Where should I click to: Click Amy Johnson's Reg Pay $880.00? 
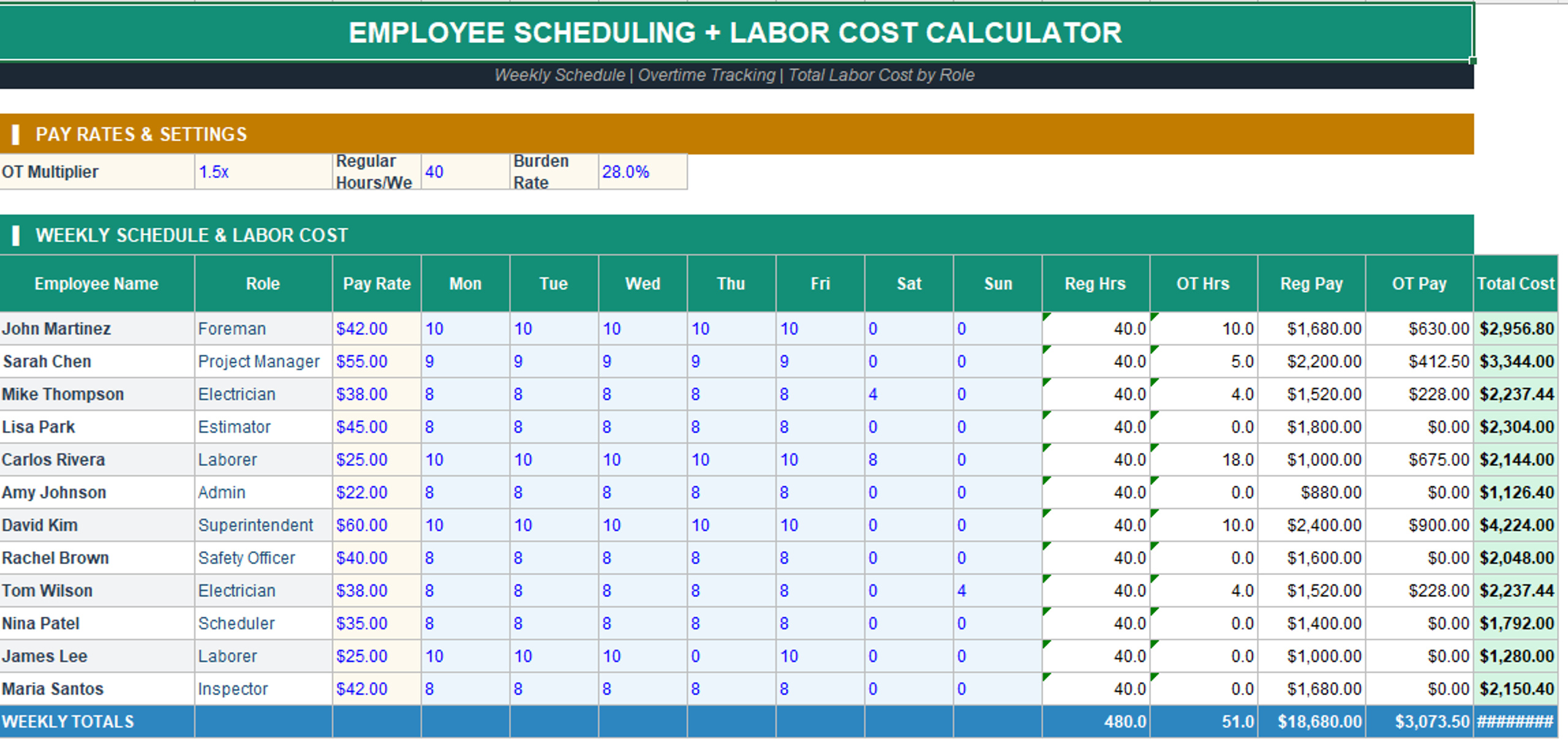1311,493
